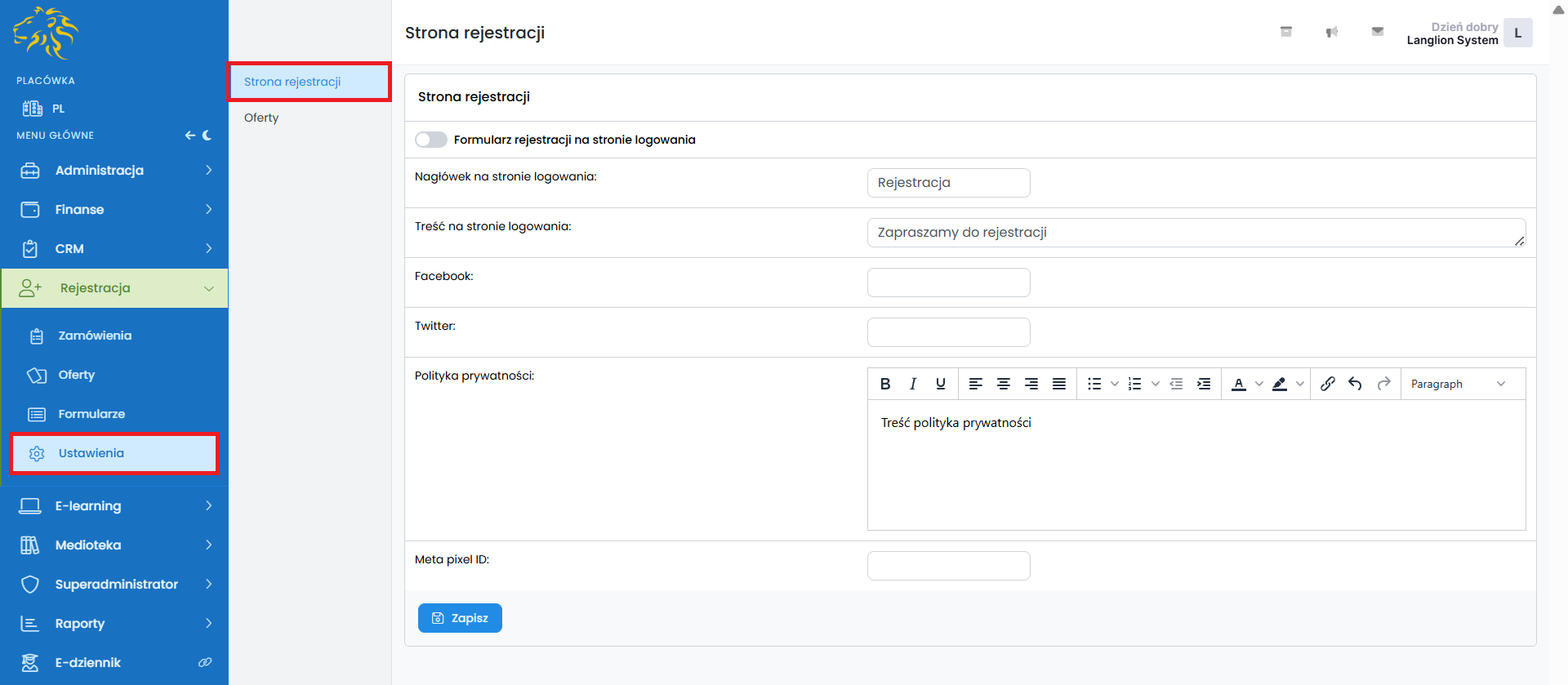Toggle underline in the privacy policy editor
1568x685 pixels.
pos(941,384)
